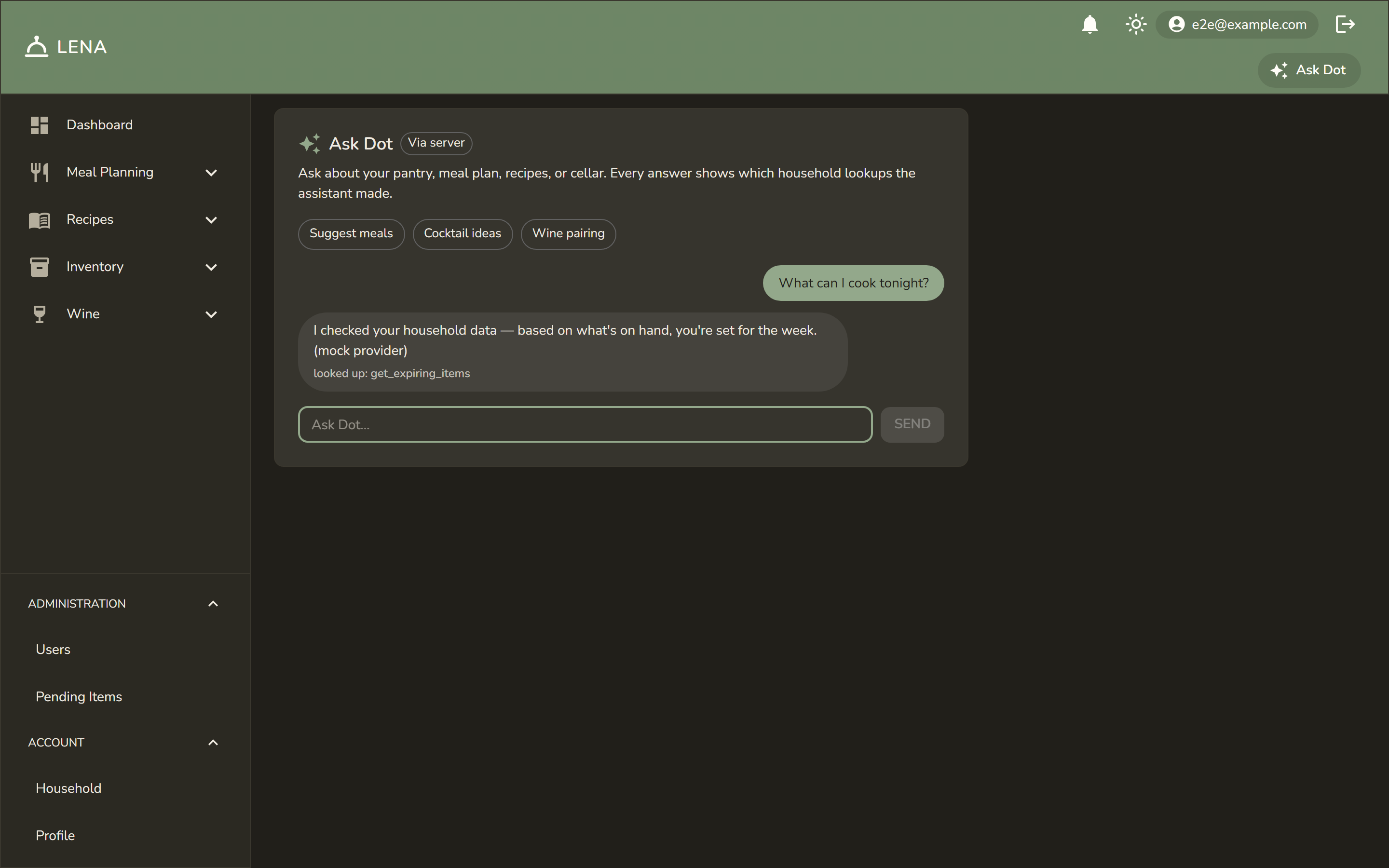Open Dashboard in the sidebar
This screenshot has height=868, width=1389.
125,125
